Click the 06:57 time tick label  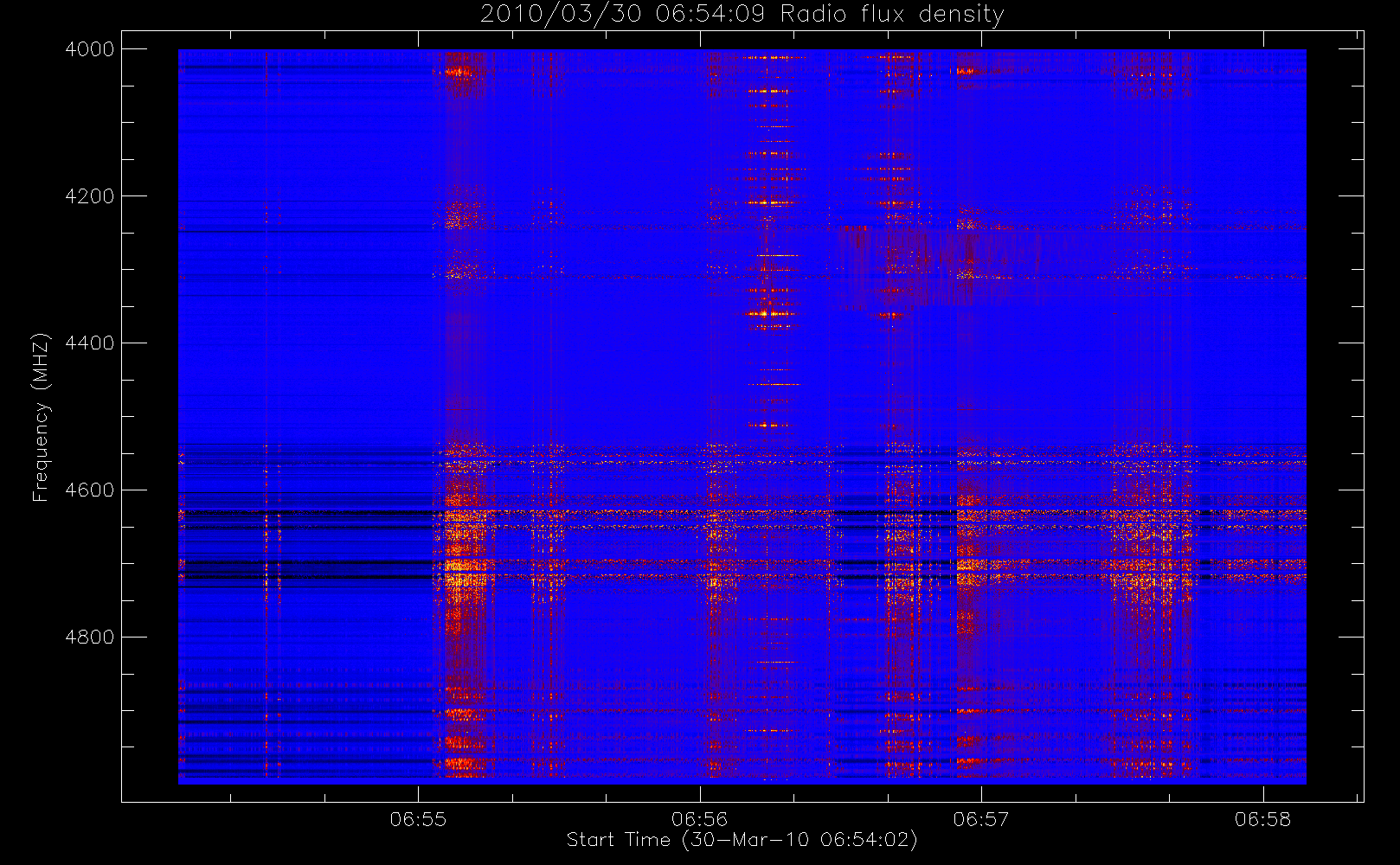pyautogui.click(x=981, y=819)
